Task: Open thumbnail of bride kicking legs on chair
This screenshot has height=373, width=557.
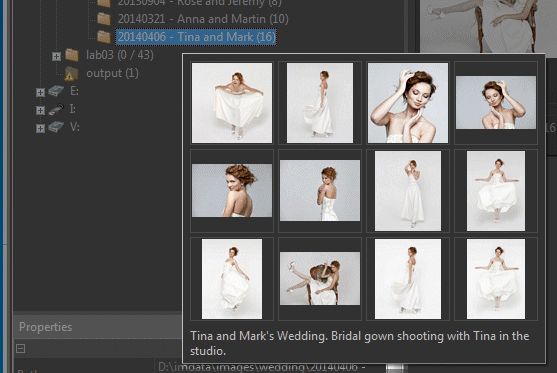Action: pos(320,279)
